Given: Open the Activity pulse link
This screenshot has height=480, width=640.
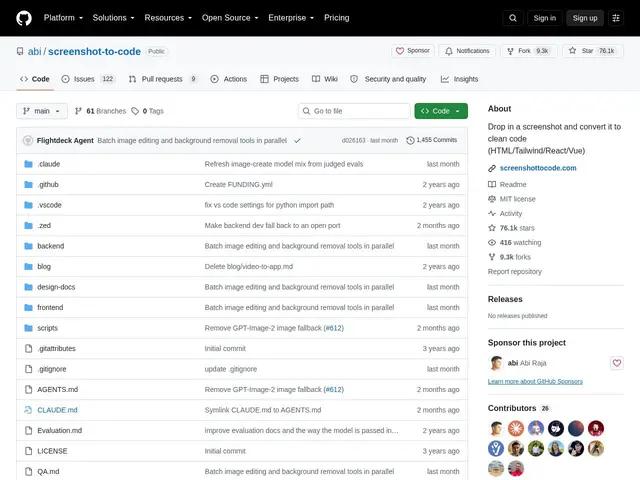Looking at the screenshot, I should 505,213.
